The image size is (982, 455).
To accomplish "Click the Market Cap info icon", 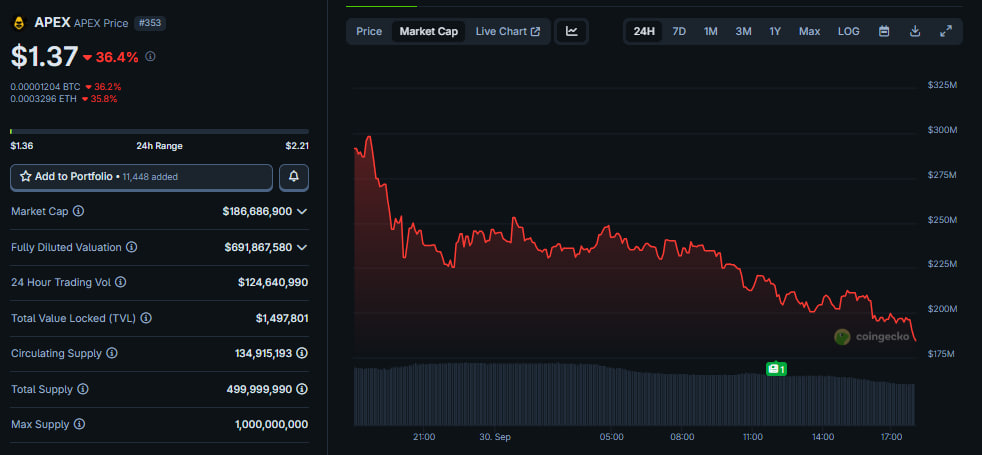I will click(79, 212).
